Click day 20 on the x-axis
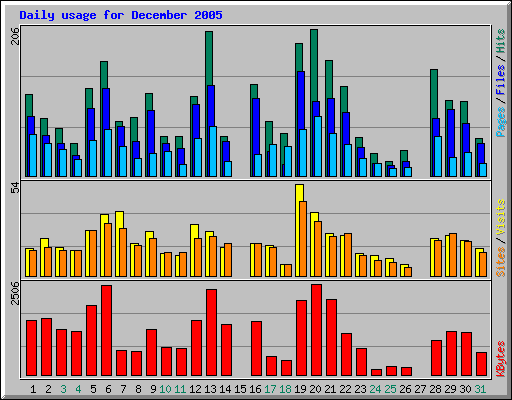Screen dimensions: 512x400 pos(315,389)
